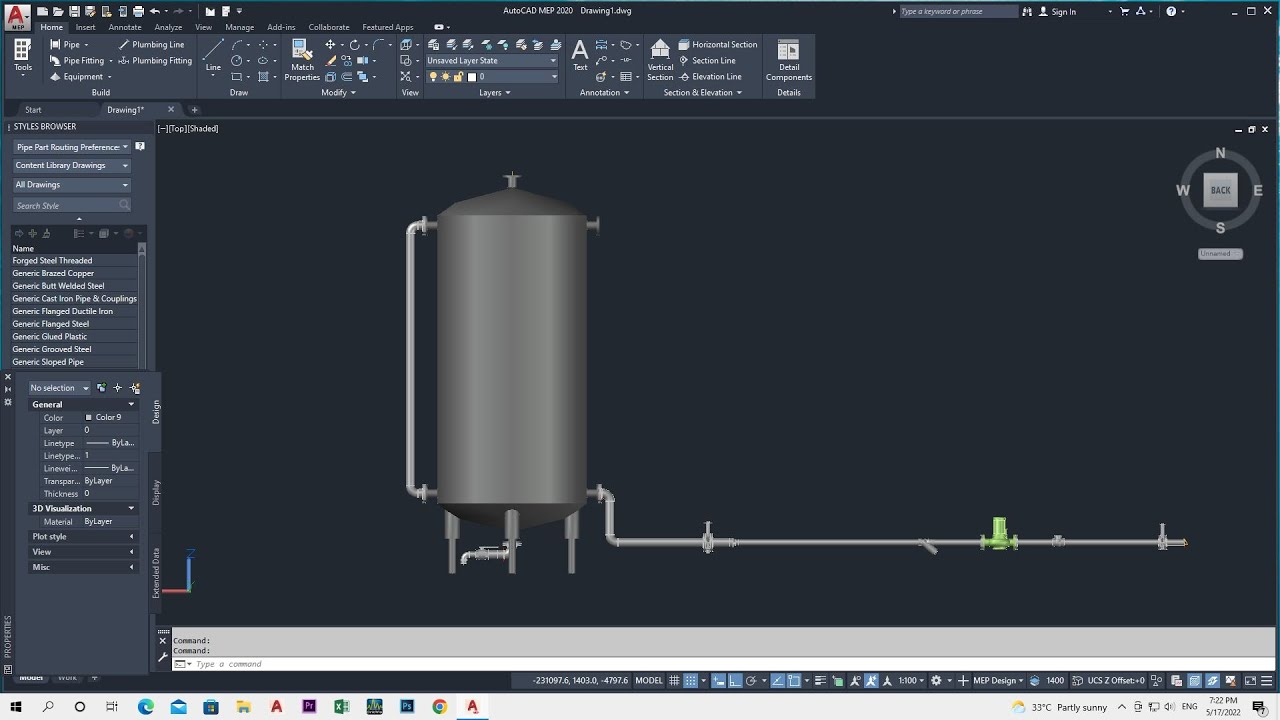Switch to the Start file tab
Screen dimensions: 1280x720
click(33, 110)
